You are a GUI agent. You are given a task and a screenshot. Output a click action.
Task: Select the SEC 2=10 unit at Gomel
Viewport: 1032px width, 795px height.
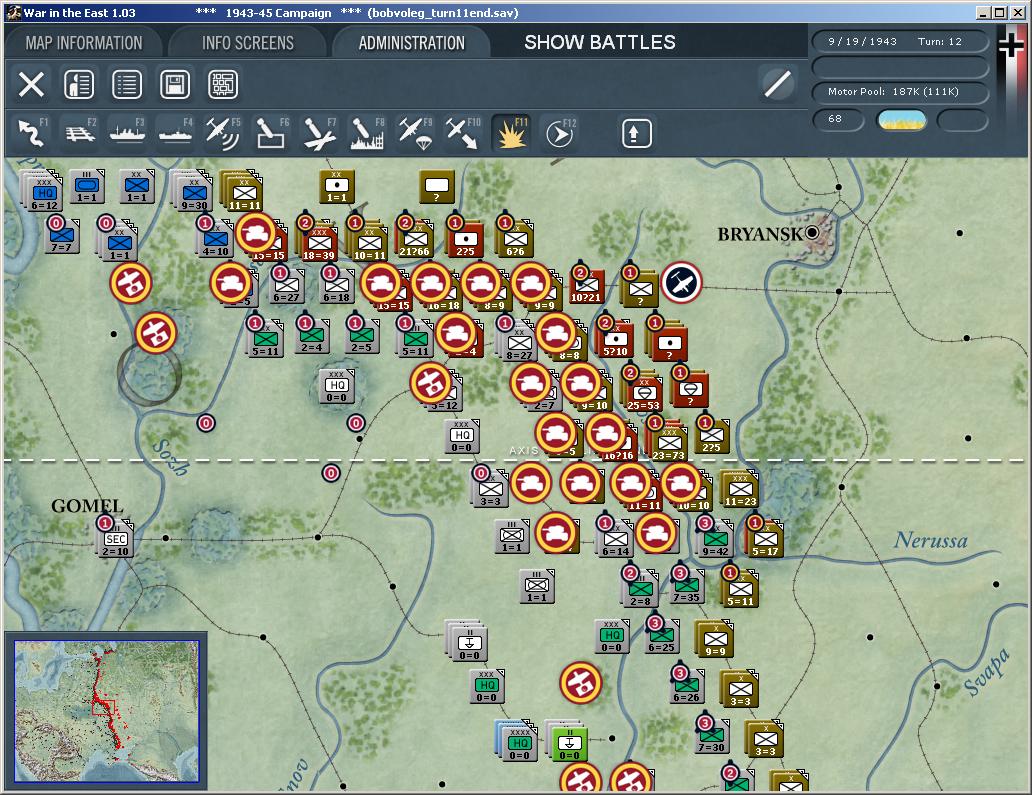(x=115, y=541)
